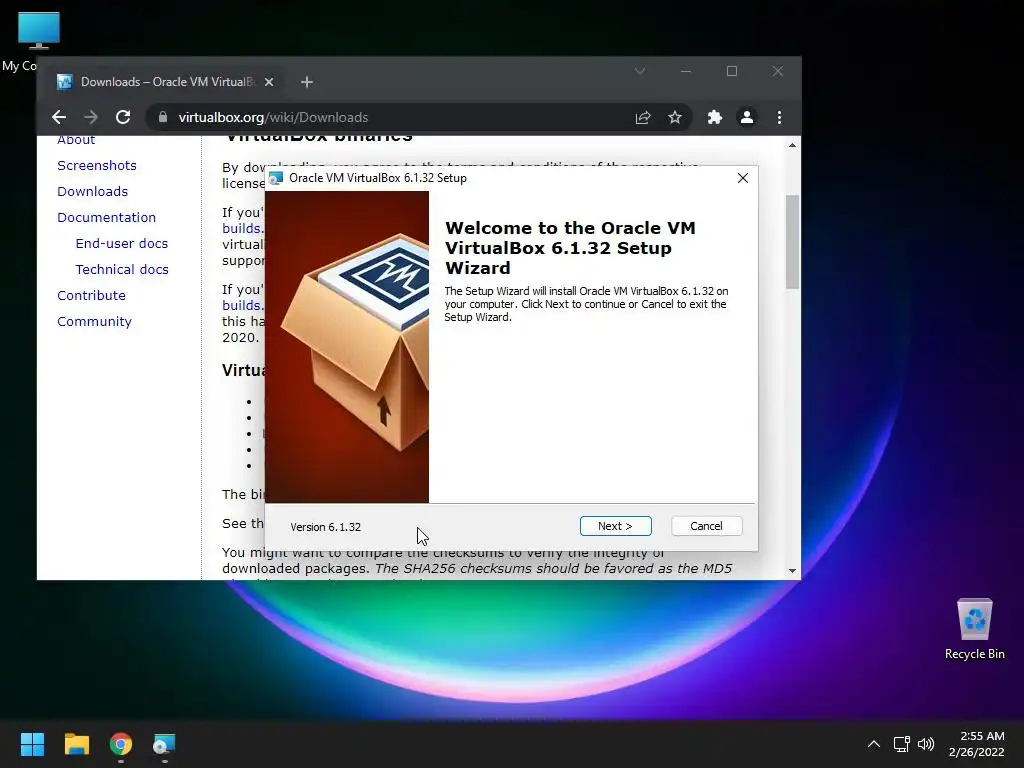Open the Documentation sidebar link
The height and width of the screenshot is (768, 1024).
[106, 217]
